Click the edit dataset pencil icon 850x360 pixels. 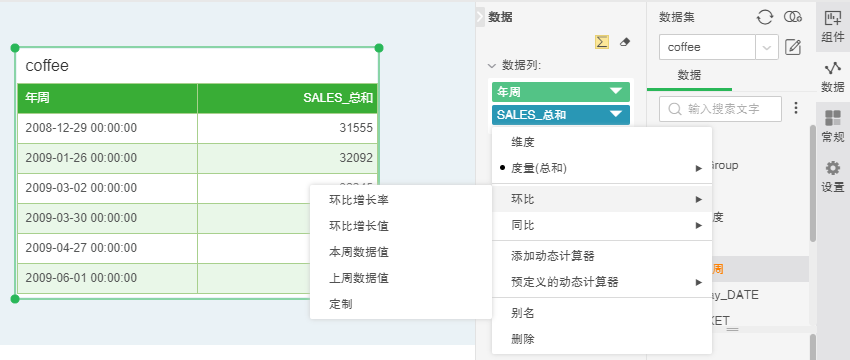[x=793, y=47]
